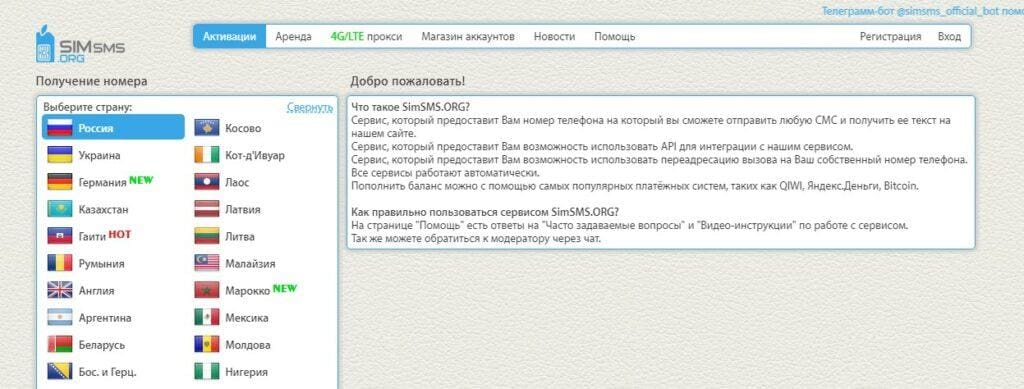Choose country name Украина
Viewport: 1024px width, 389px height.
point(99,156)
